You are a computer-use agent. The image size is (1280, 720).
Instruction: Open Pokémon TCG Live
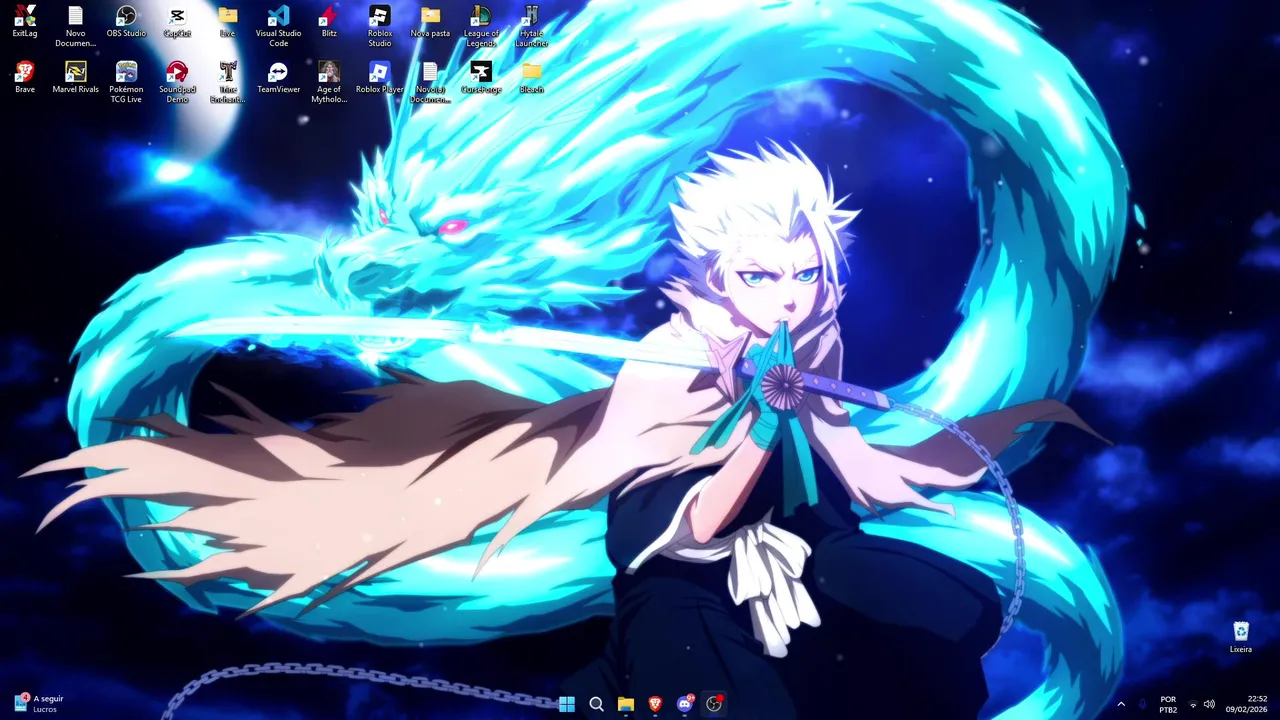pyautogui.click(x=126, y=82)
